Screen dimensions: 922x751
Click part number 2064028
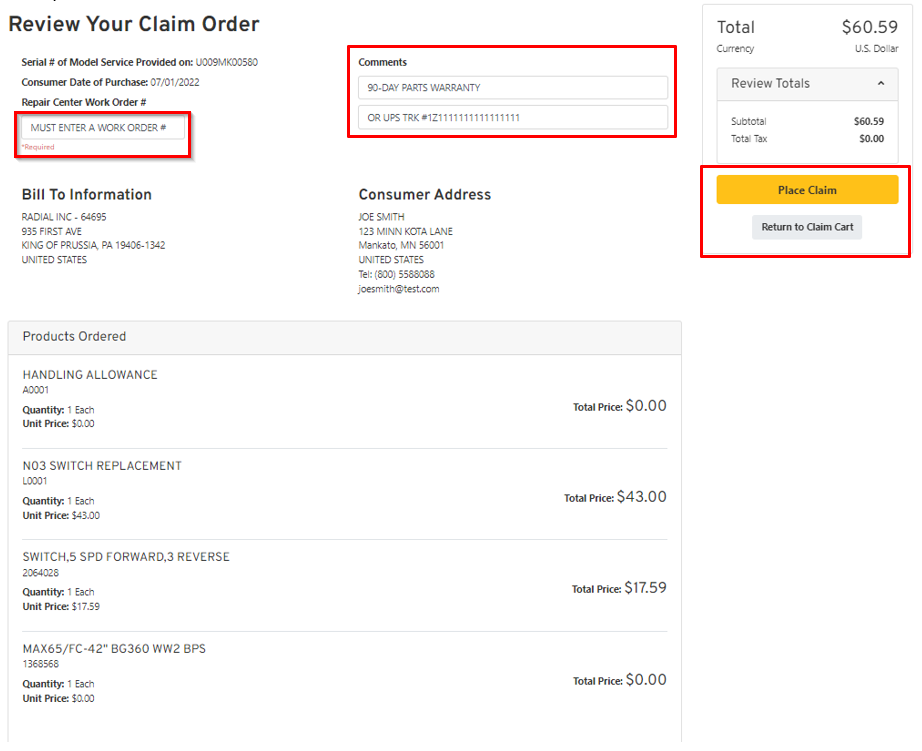(x=40, y=573)
